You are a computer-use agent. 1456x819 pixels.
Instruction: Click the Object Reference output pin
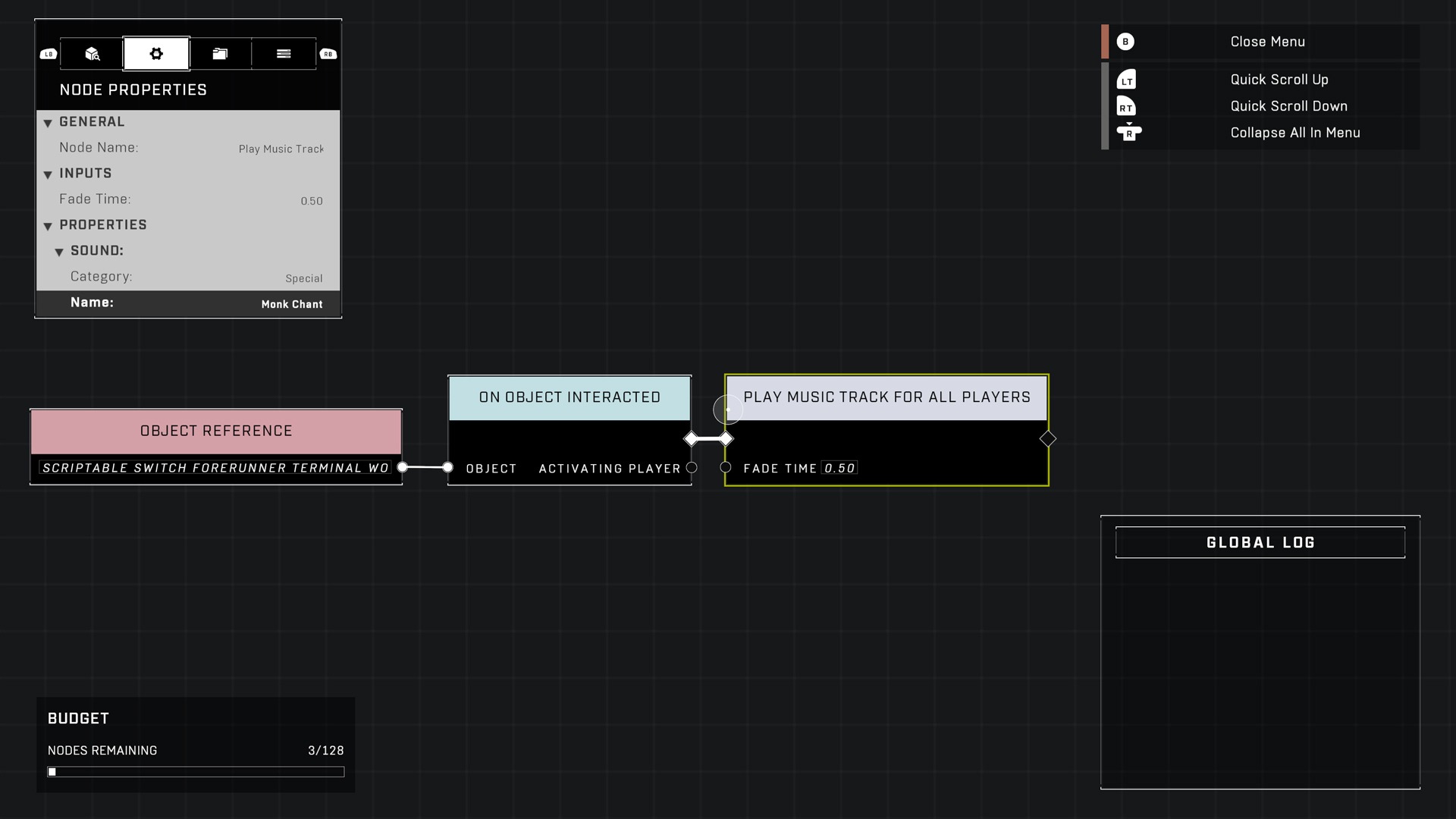403,467
